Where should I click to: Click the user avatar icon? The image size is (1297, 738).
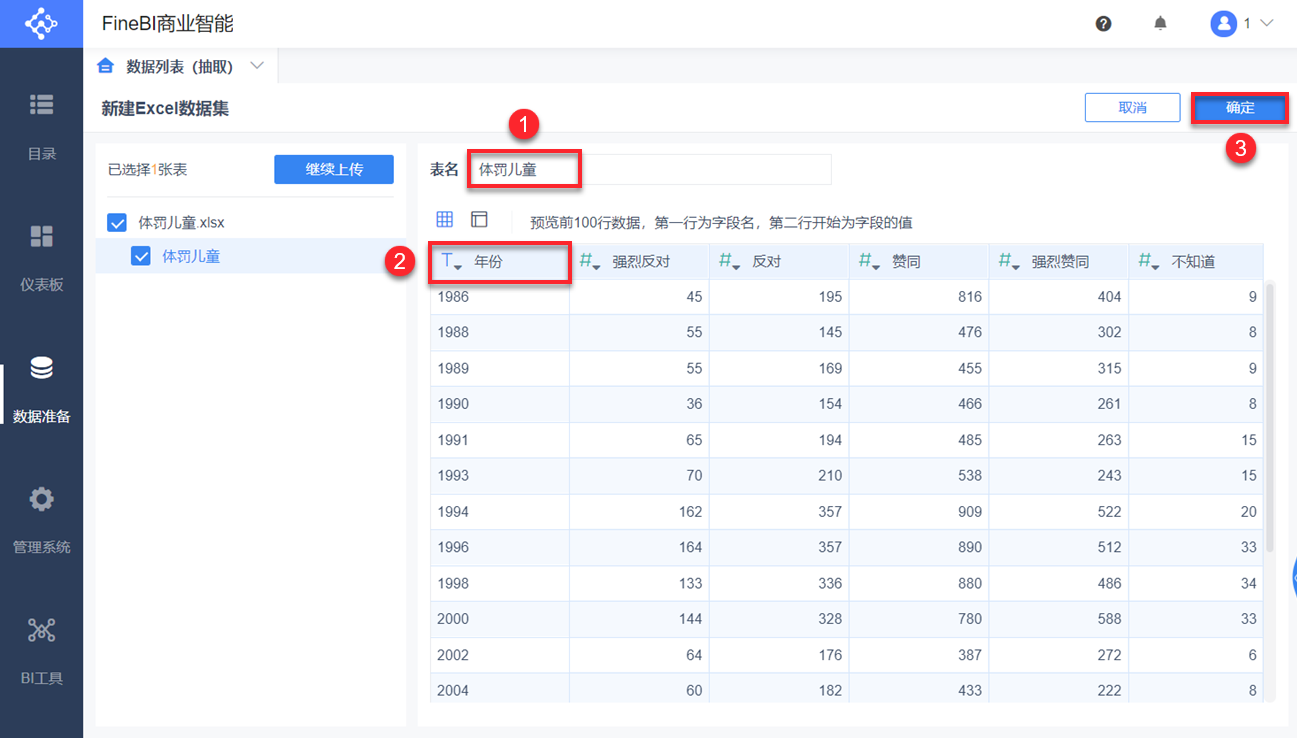coord(1223,24)
